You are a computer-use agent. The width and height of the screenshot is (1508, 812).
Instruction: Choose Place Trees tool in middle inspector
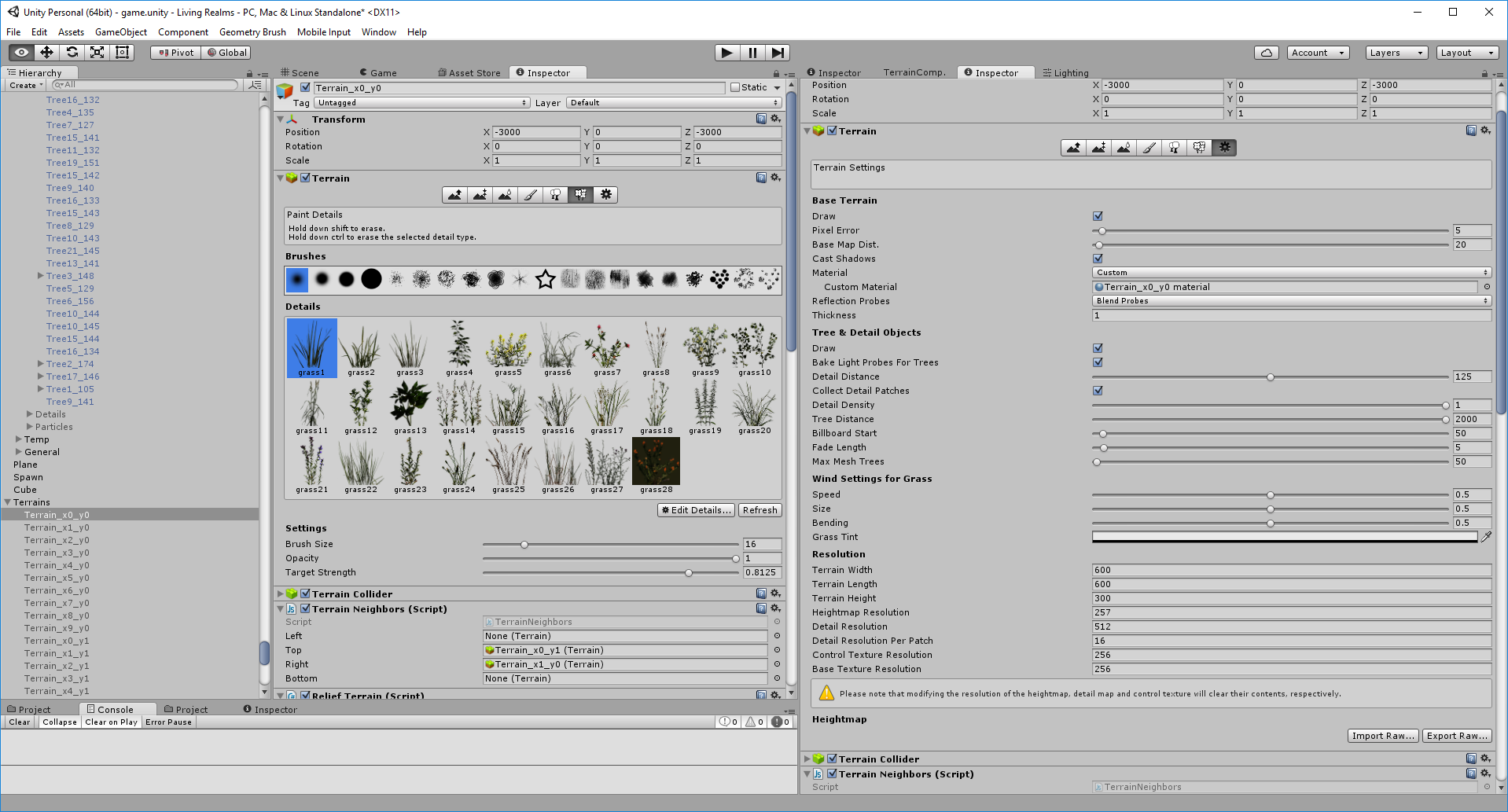coord(555,195)
